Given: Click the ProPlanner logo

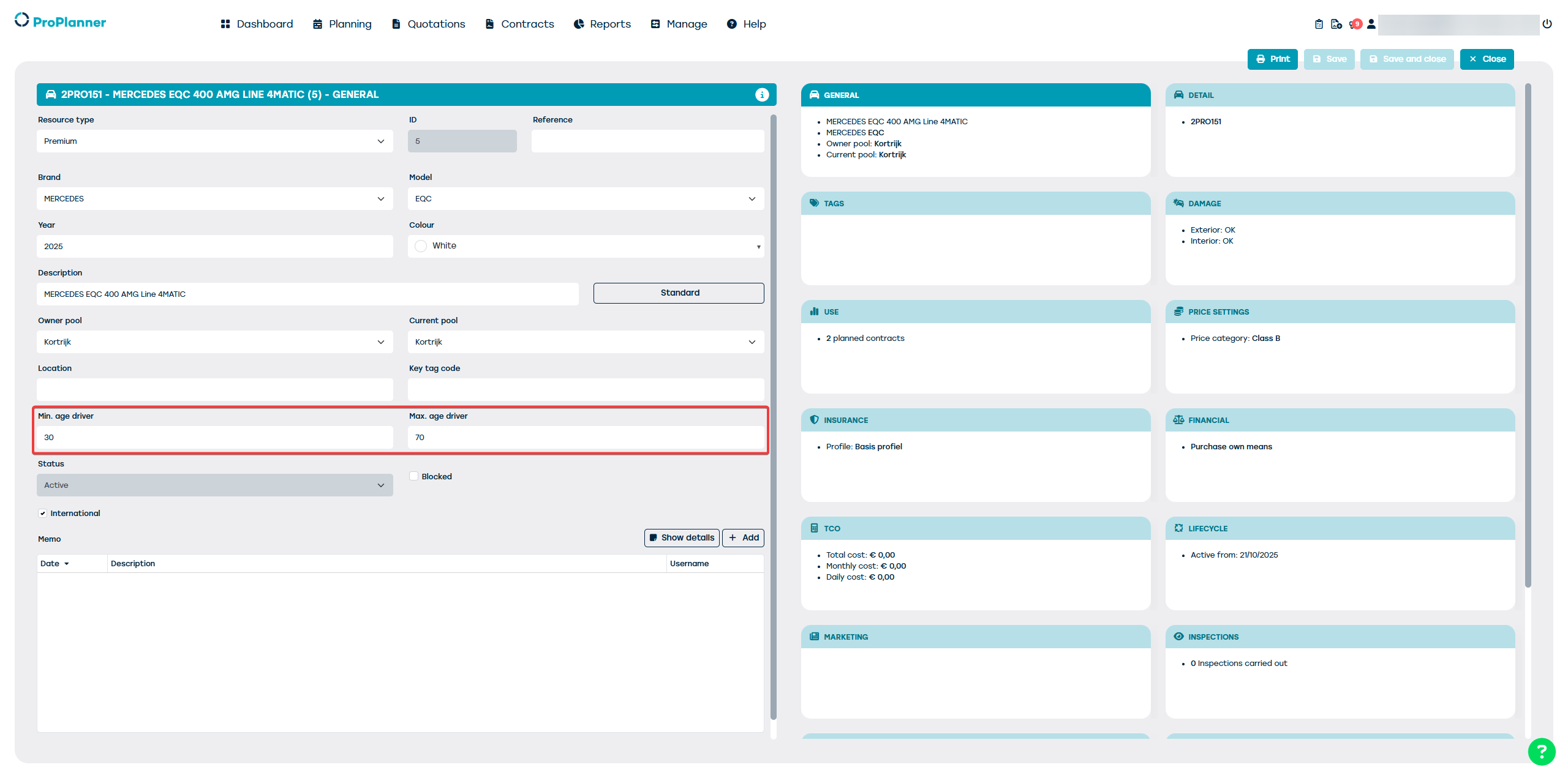Looking at the screenshot, I should (x=60, y=21).
